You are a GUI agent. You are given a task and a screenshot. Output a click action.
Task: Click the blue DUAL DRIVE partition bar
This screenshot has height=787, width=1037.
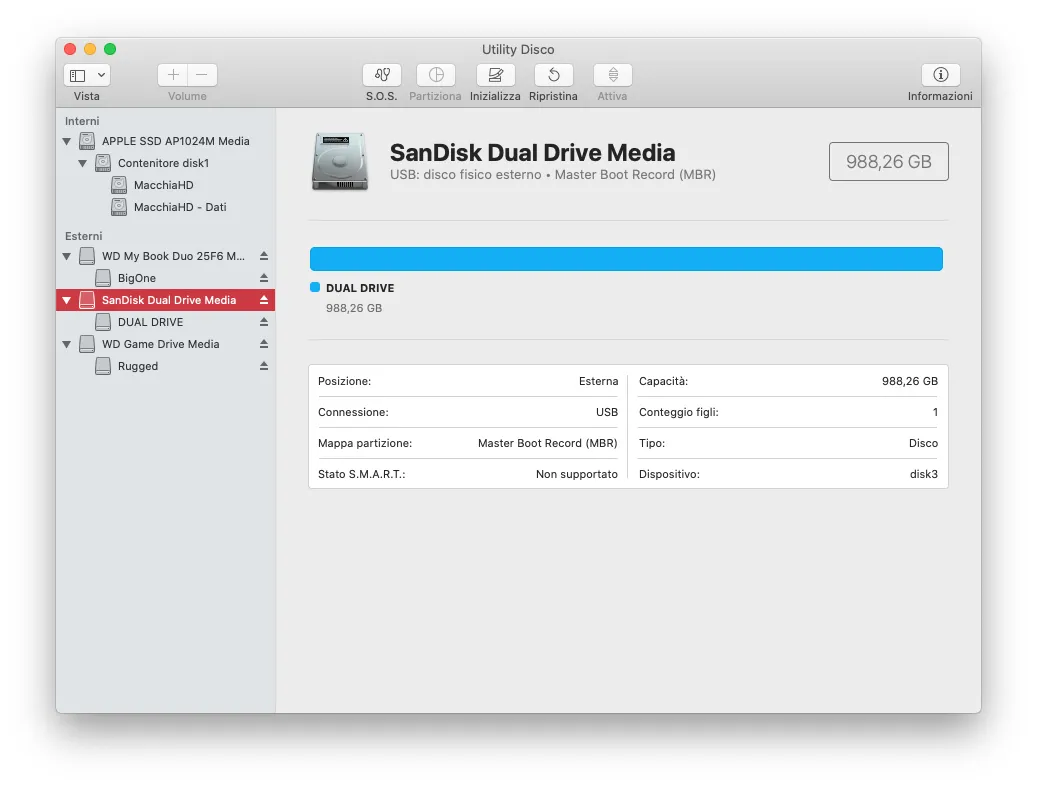pyautogui.click(x=626, y=258)
